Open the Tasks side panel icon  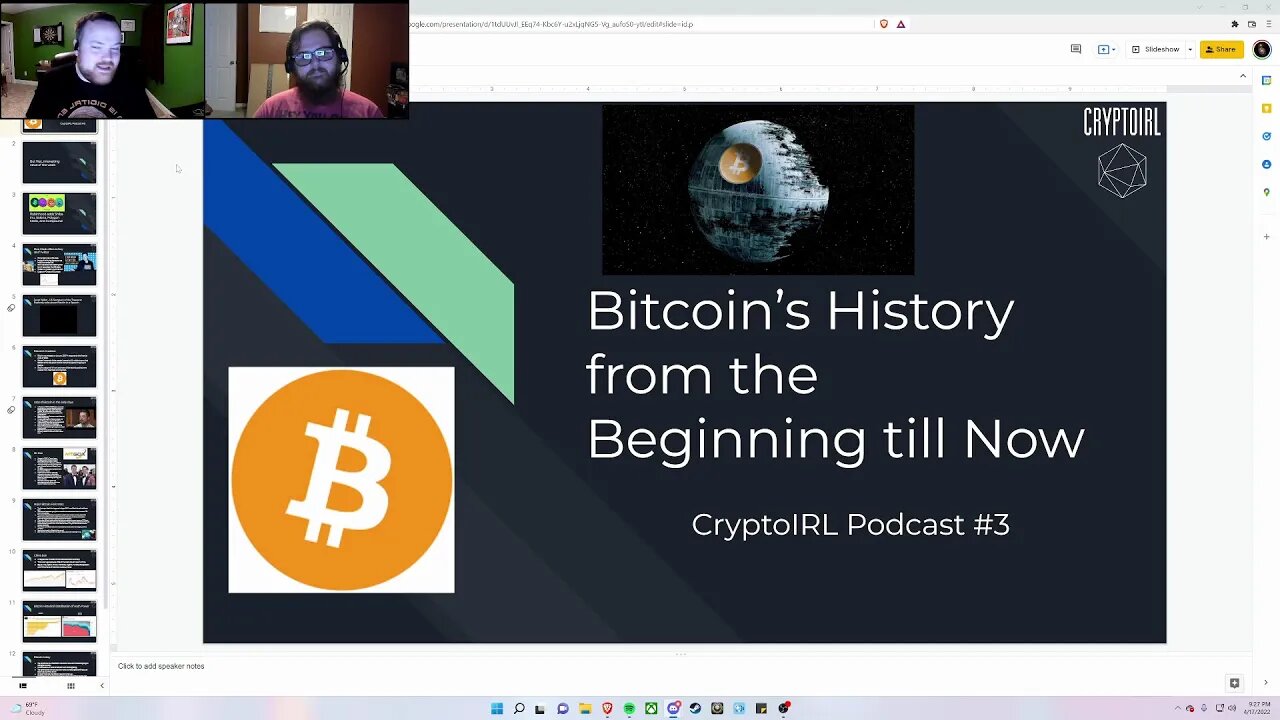(x=1266, y=136)
